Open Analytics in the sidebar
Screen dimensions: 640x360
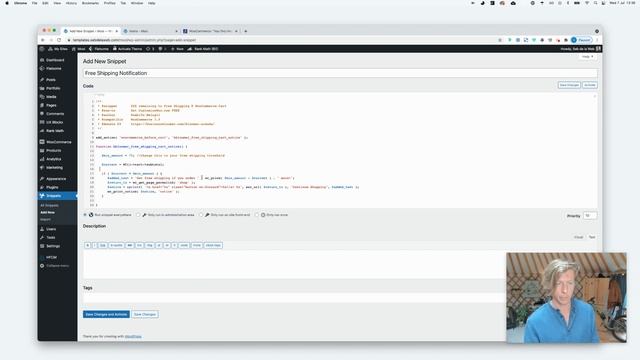(53, 159)
